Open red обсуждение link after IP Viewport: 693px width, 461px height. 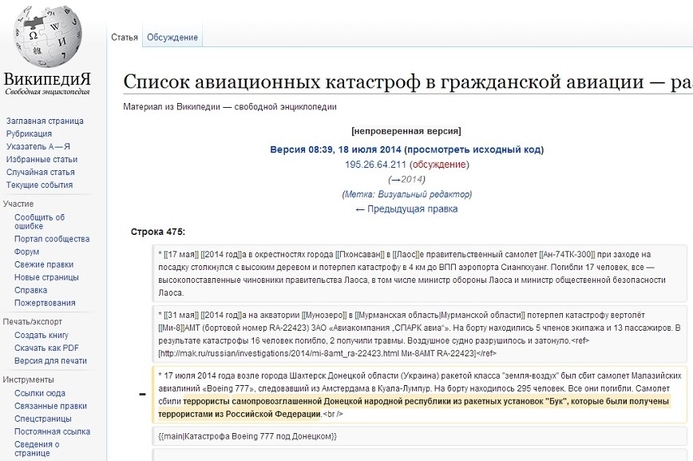tap(439, 165)
